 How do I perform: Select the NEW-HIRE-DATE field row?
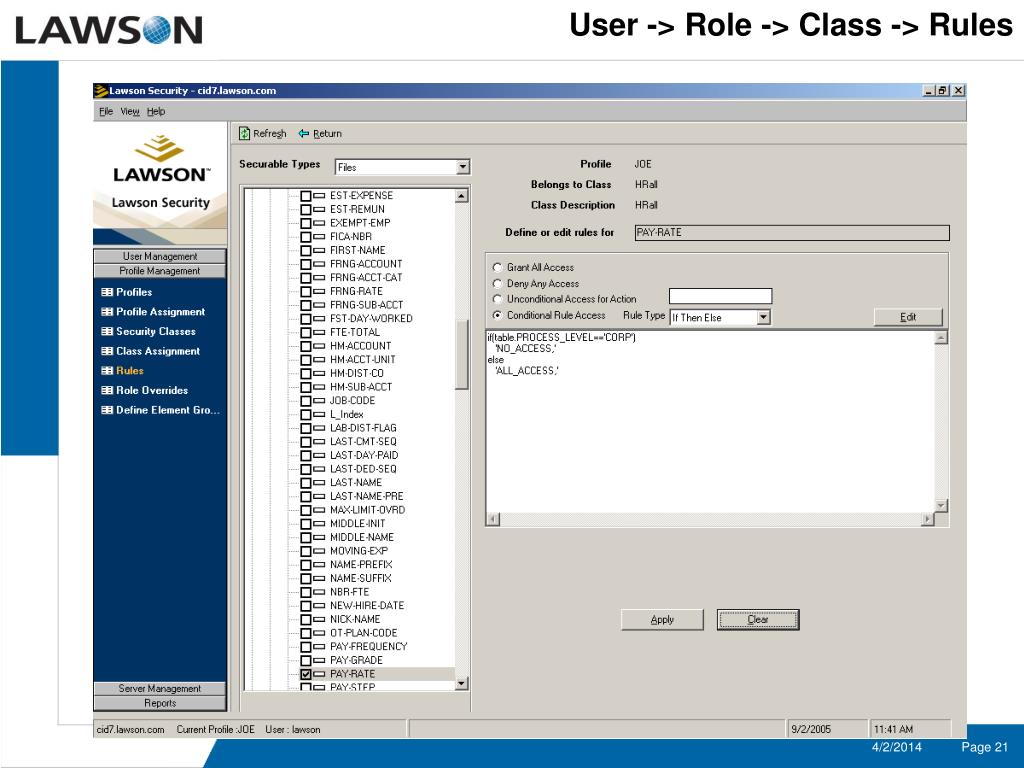[x=367, y=605]
